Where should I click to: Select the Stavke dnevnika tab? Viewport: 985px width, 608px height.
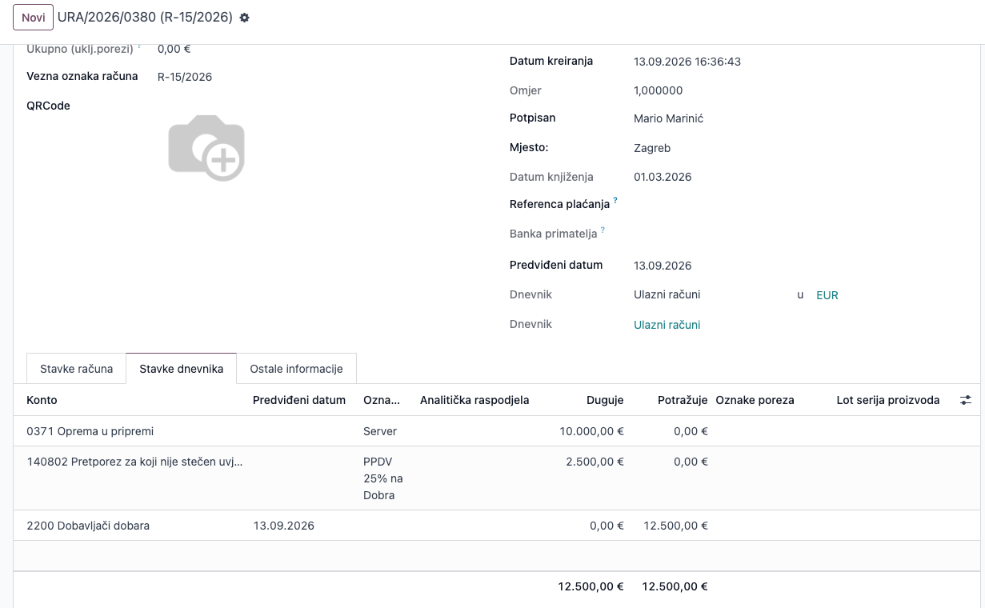(x=181, y=369)
